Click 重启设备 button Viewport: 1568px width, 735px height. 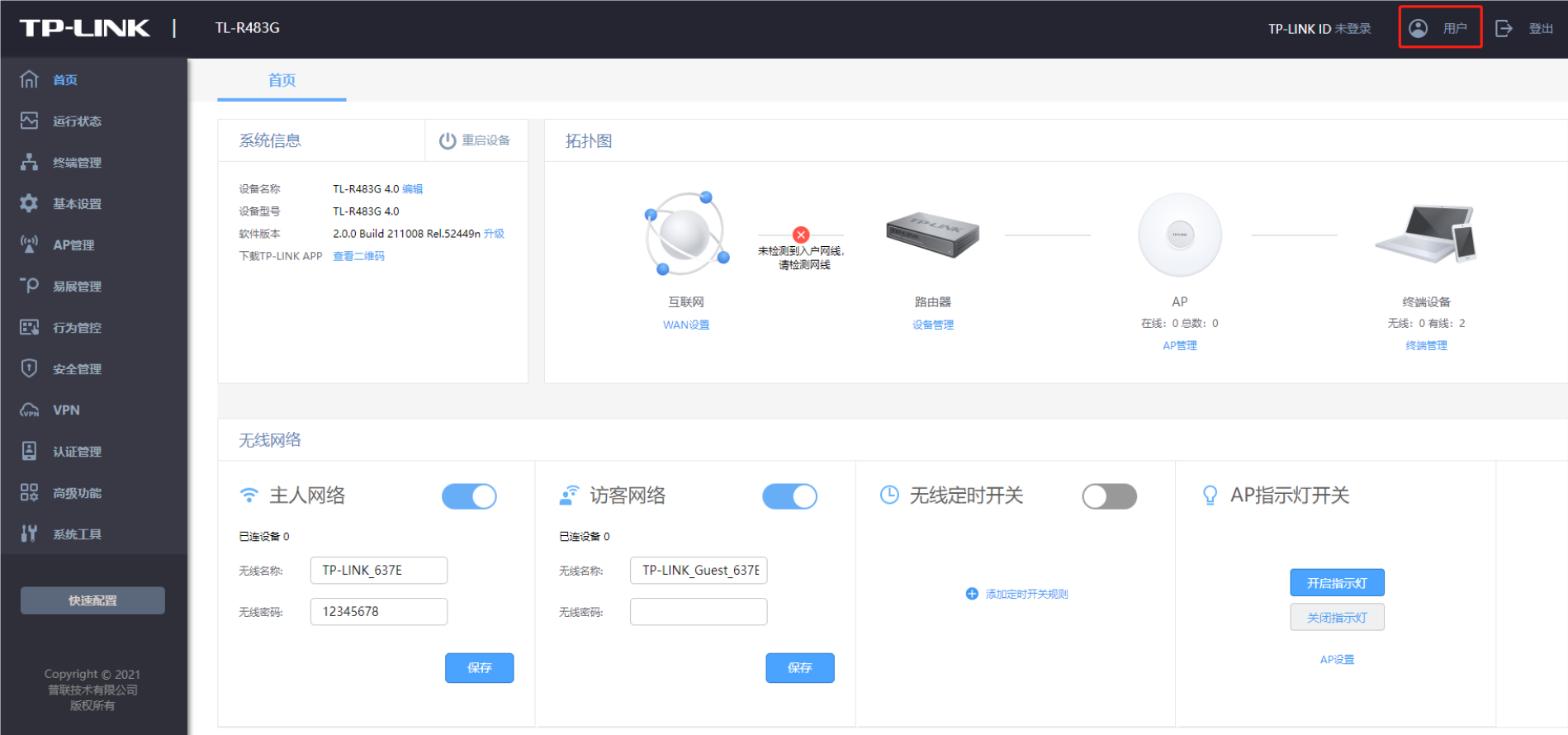(476, 140)
